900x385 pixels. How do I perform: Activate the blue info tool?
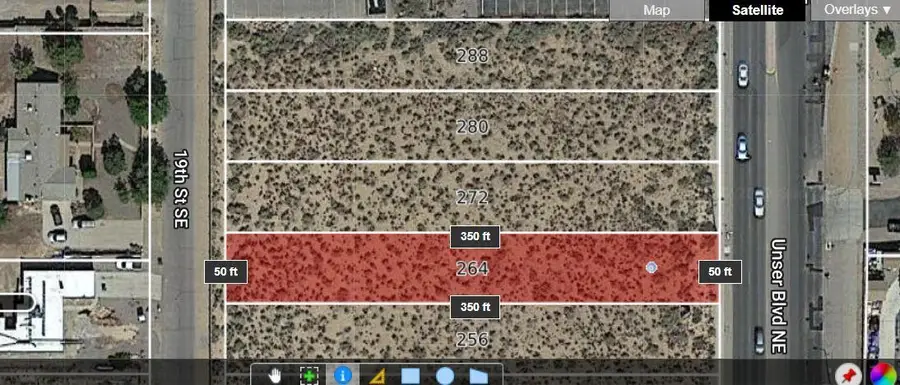(x=343, y=376)
